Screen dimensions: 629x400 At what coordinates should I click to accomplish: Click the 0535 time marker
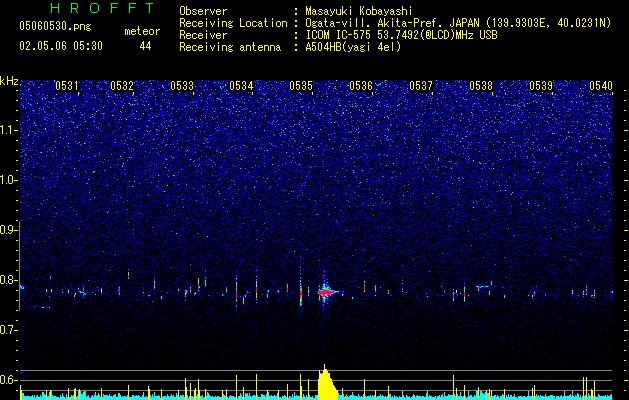(x=301, y=86)
